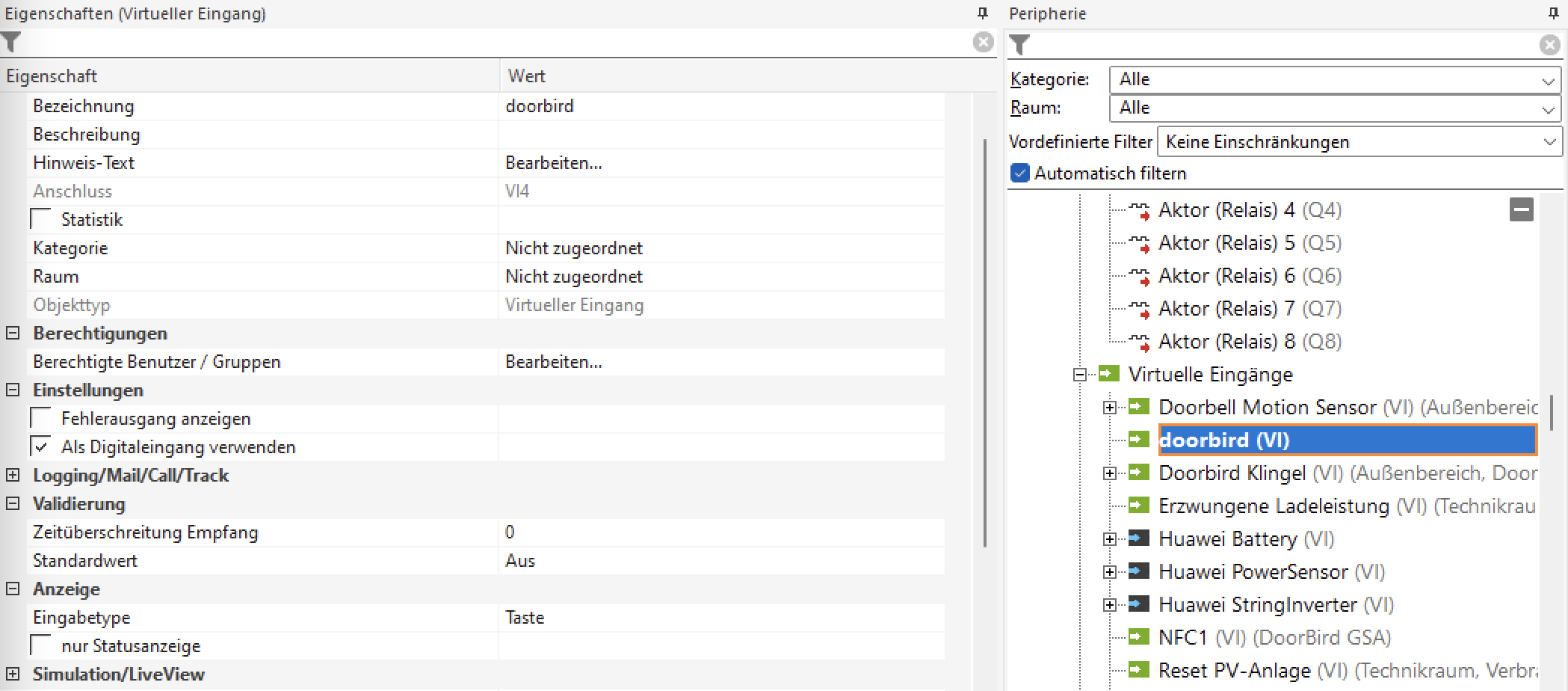Click the green virtual input icon beside NFC1
This screenshot has width=1568, height=691.
coord(1139,637)
